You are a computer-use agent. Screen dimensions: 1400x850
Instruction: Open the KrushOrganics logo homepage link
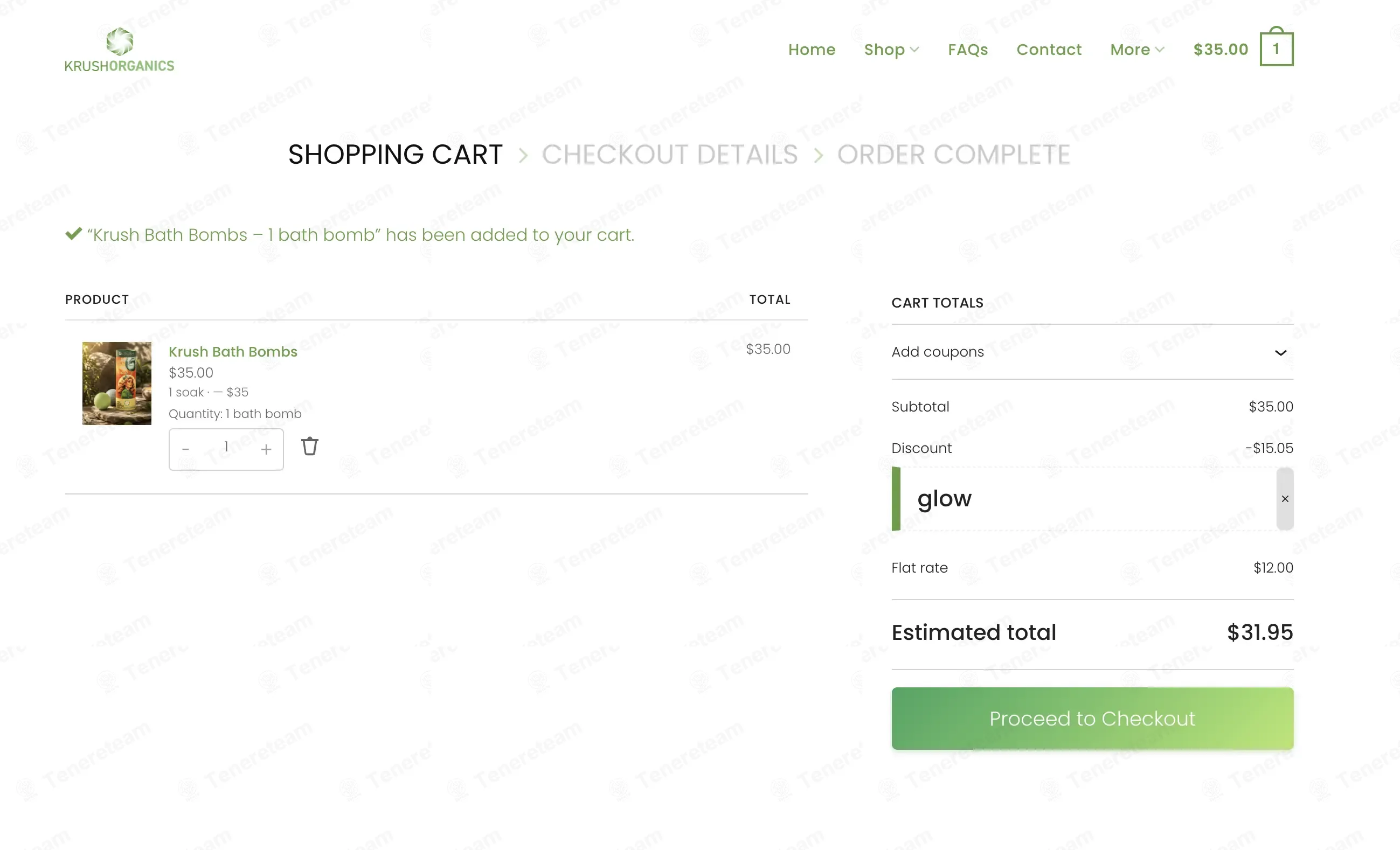(x=119, y=50)
